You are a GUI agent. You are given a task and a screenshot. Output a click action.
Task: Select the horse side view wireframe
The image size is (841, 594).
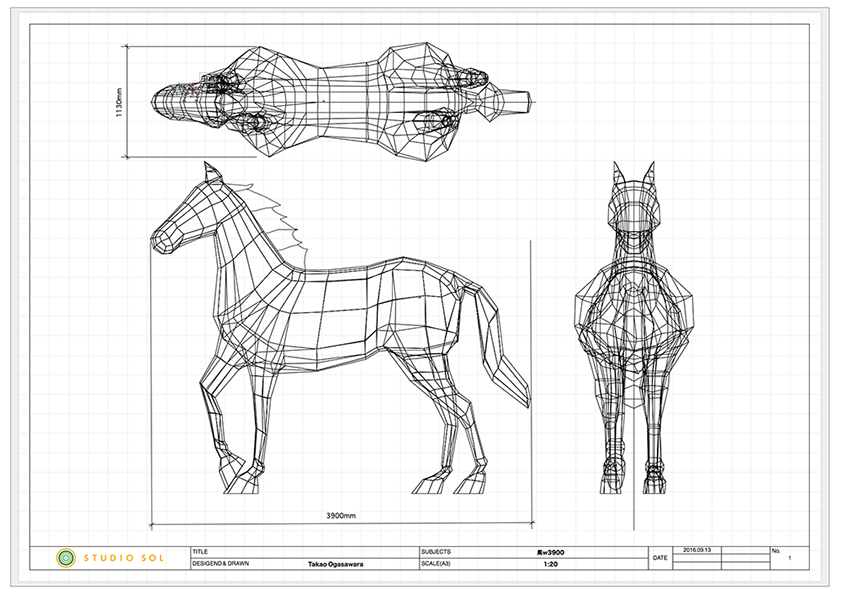coord(340,330)
